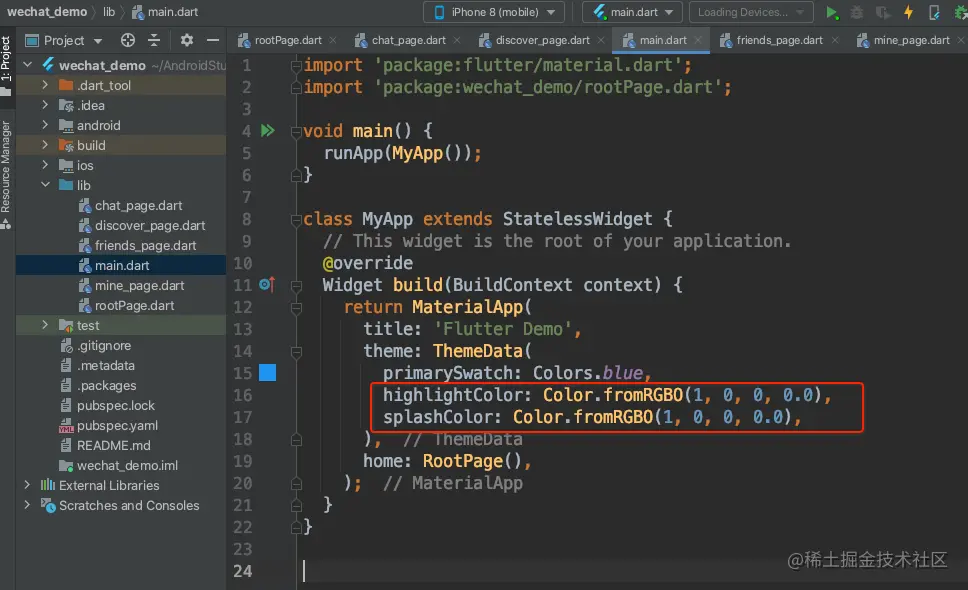Viewport: 968px width, 590px height.
Task: Expand the .dart_tool folder
Action: [x=45, y=85]
